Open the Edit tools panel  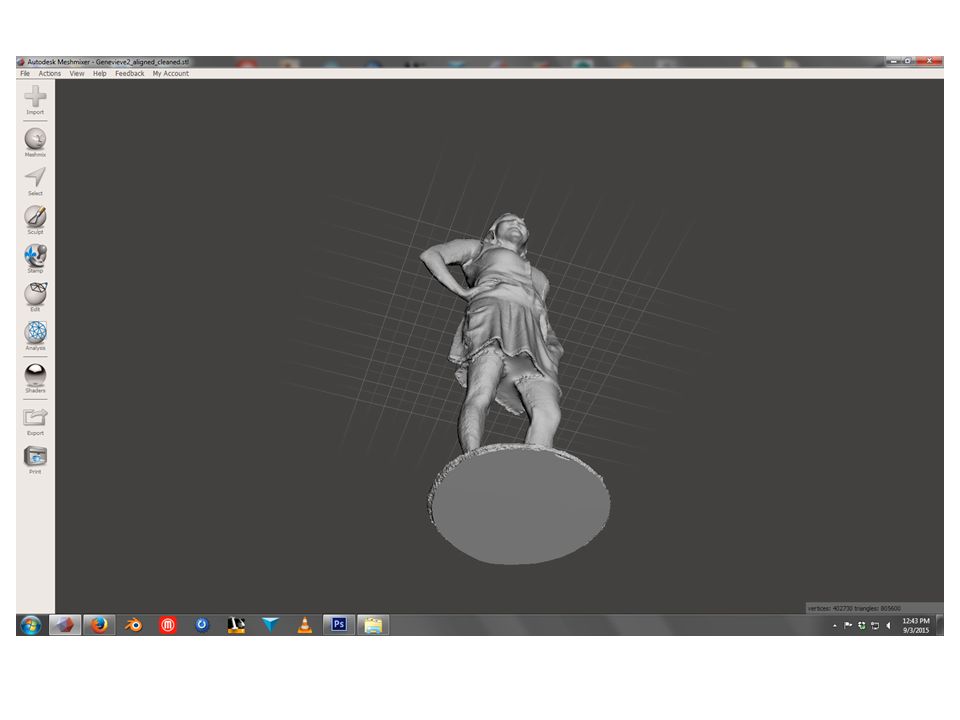(35, 297)
